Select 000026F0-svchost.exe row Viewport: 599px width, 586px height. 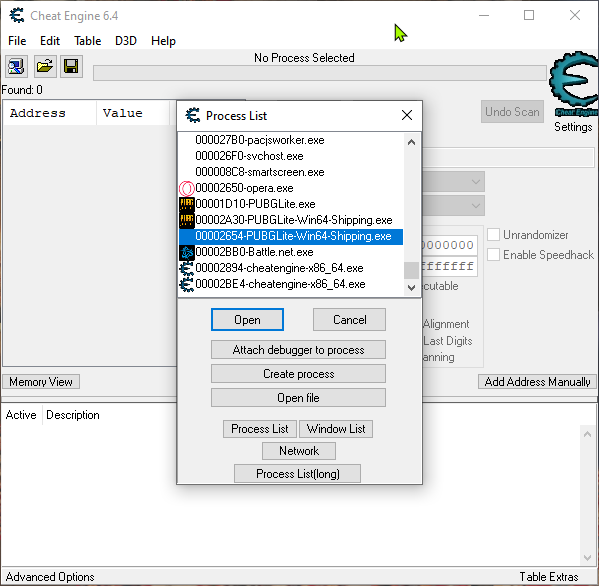291,156
